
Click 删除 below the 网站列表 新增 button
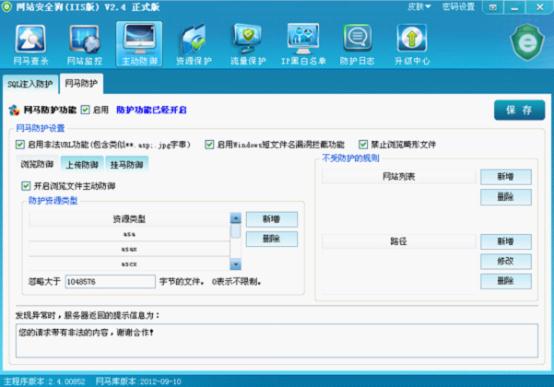point(506,197)
